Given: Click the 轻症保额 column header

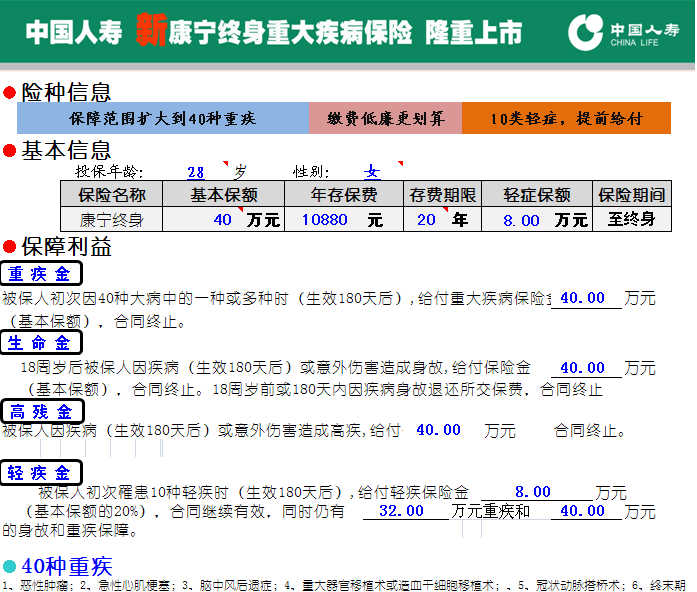Looking at the screenshot, I should click(537, 194).
